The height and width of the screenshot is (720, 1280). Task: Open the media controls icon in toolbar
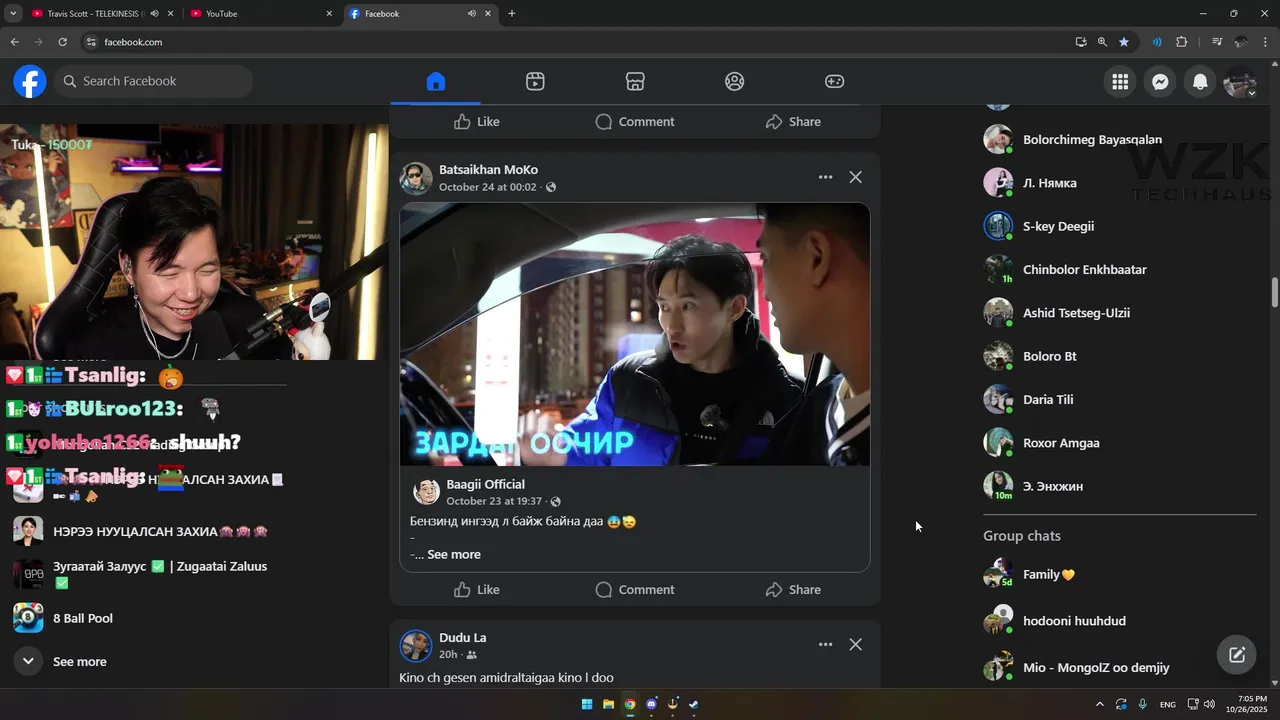pos(1216,42)
